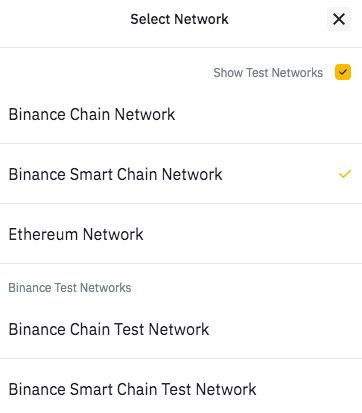Switch to Ethereum Network

pos(181,234)
